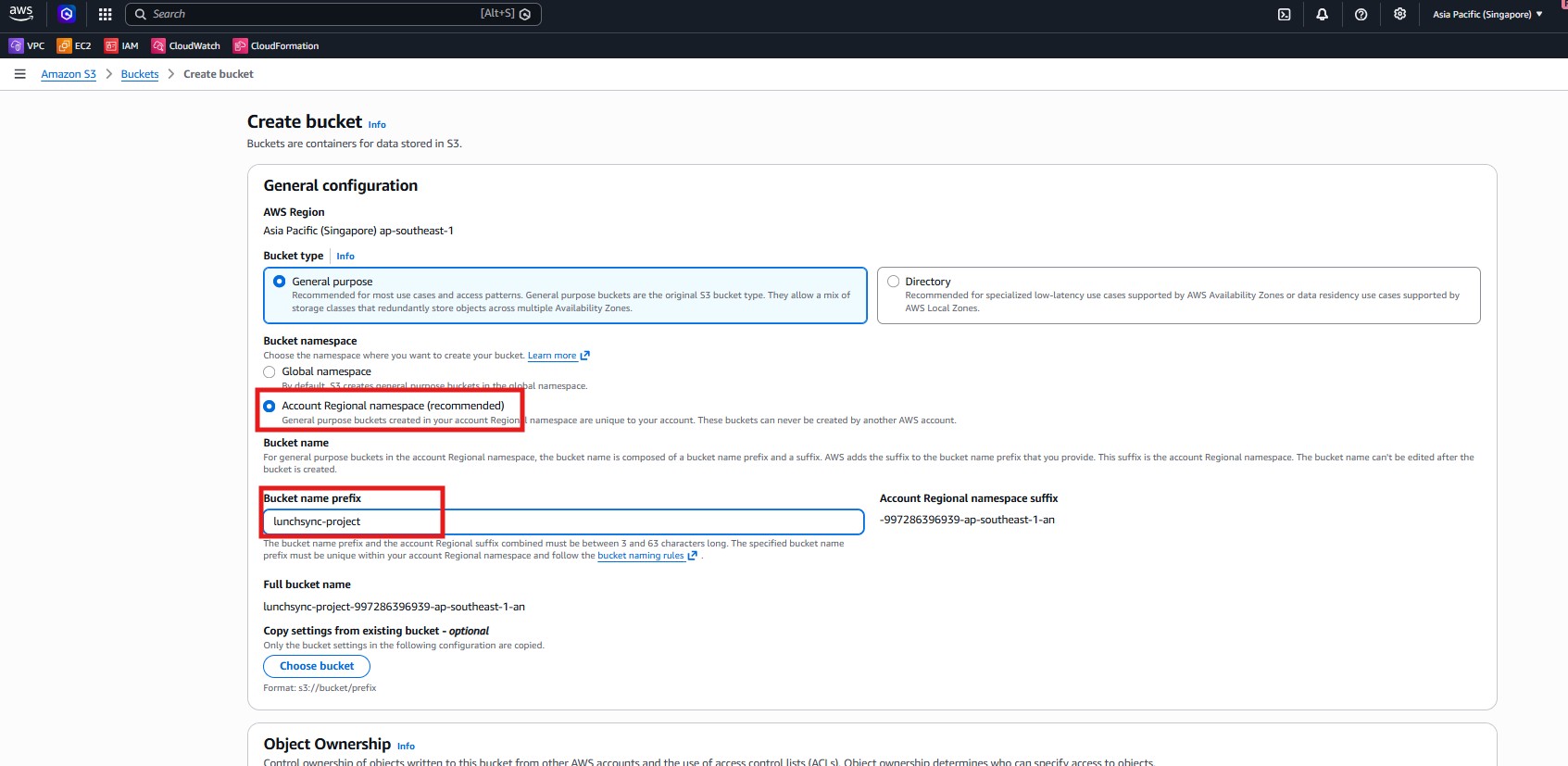Navigate to Amazon S3 breadcrumb link
1568x766 pixels.
[x=69, y=74]
